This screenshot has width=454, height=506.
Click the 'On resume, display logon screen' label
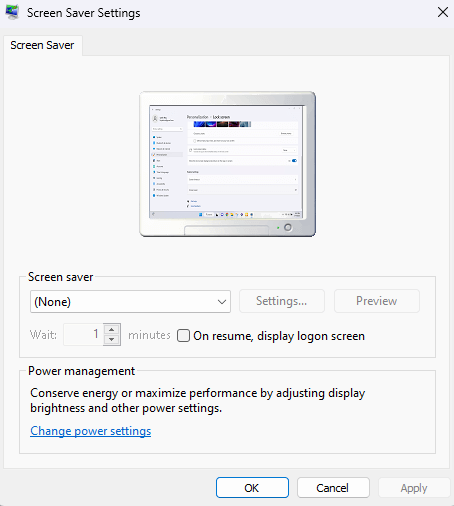click(x=279, y=336)
